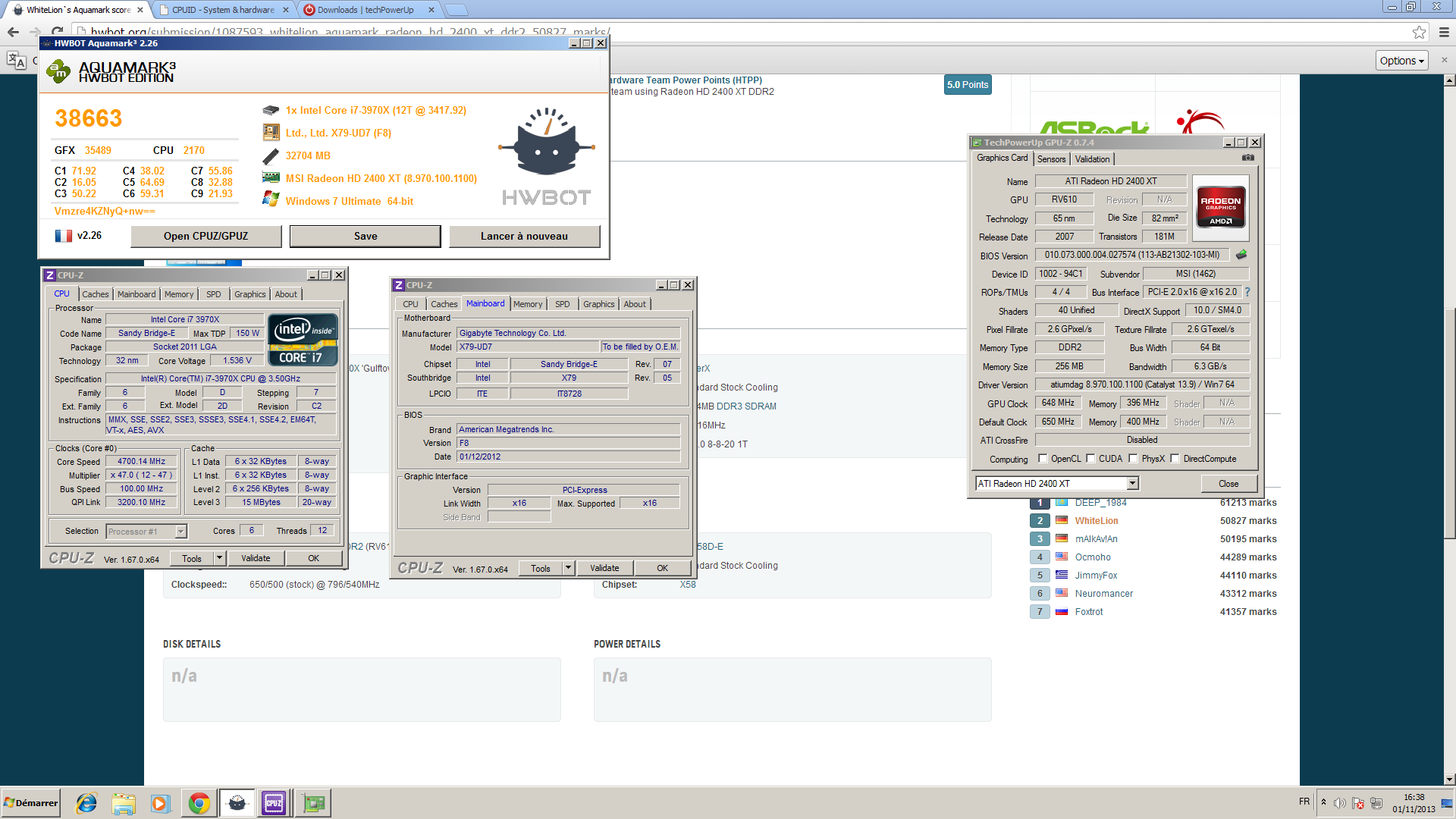Switch to the Sensors tab in GPU-Z
This screenshot has width=1456, height=819.
(x=1051, y=158)
